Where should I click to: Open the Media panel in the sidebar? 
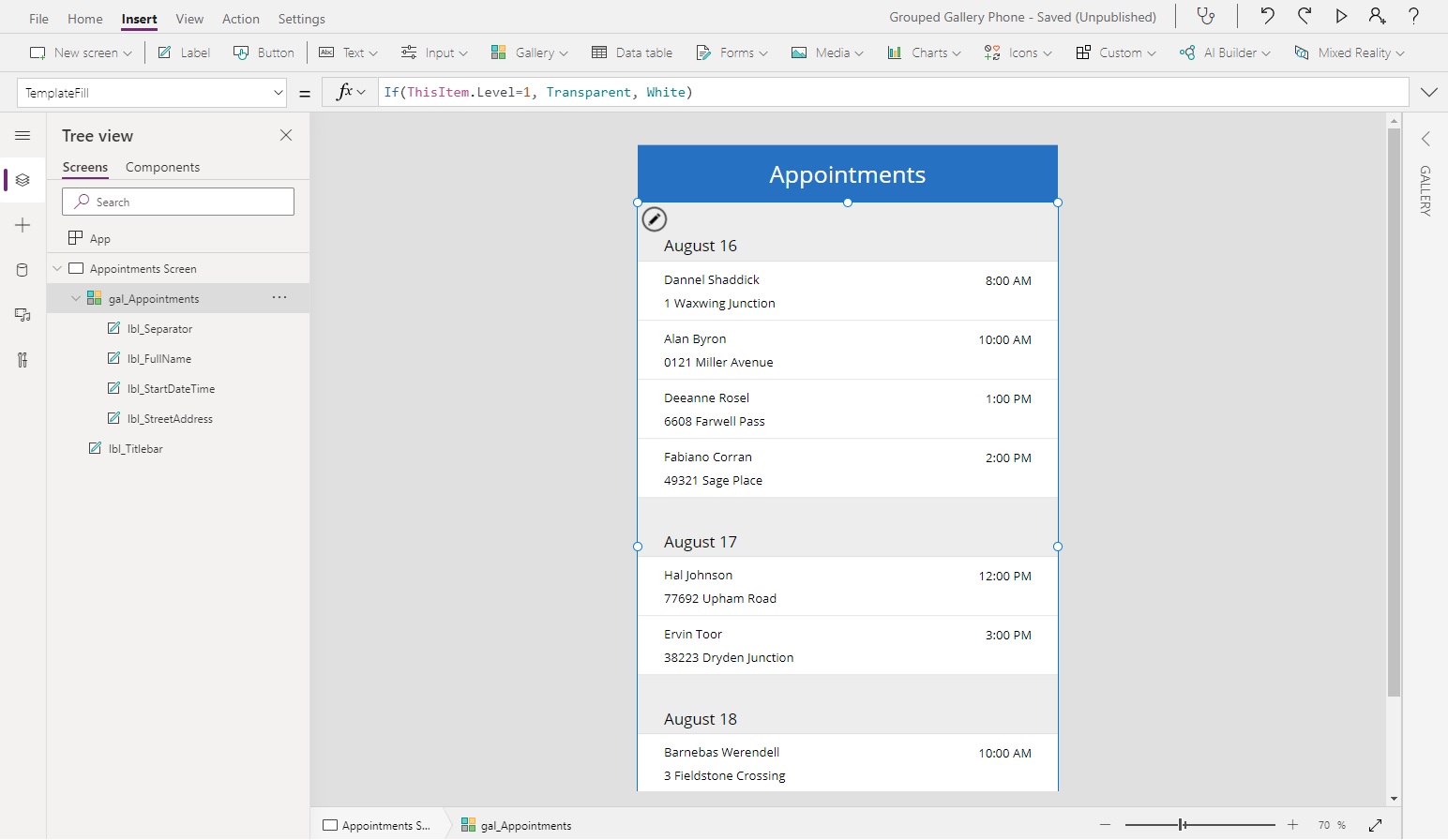(23, 315)
